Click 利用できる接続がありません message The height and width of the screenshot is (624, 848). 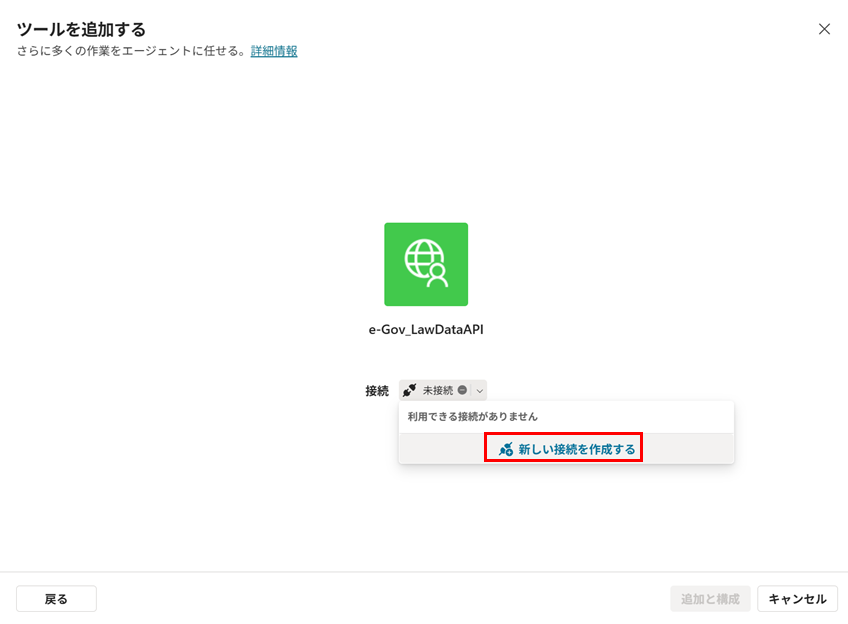pos(472,416)
